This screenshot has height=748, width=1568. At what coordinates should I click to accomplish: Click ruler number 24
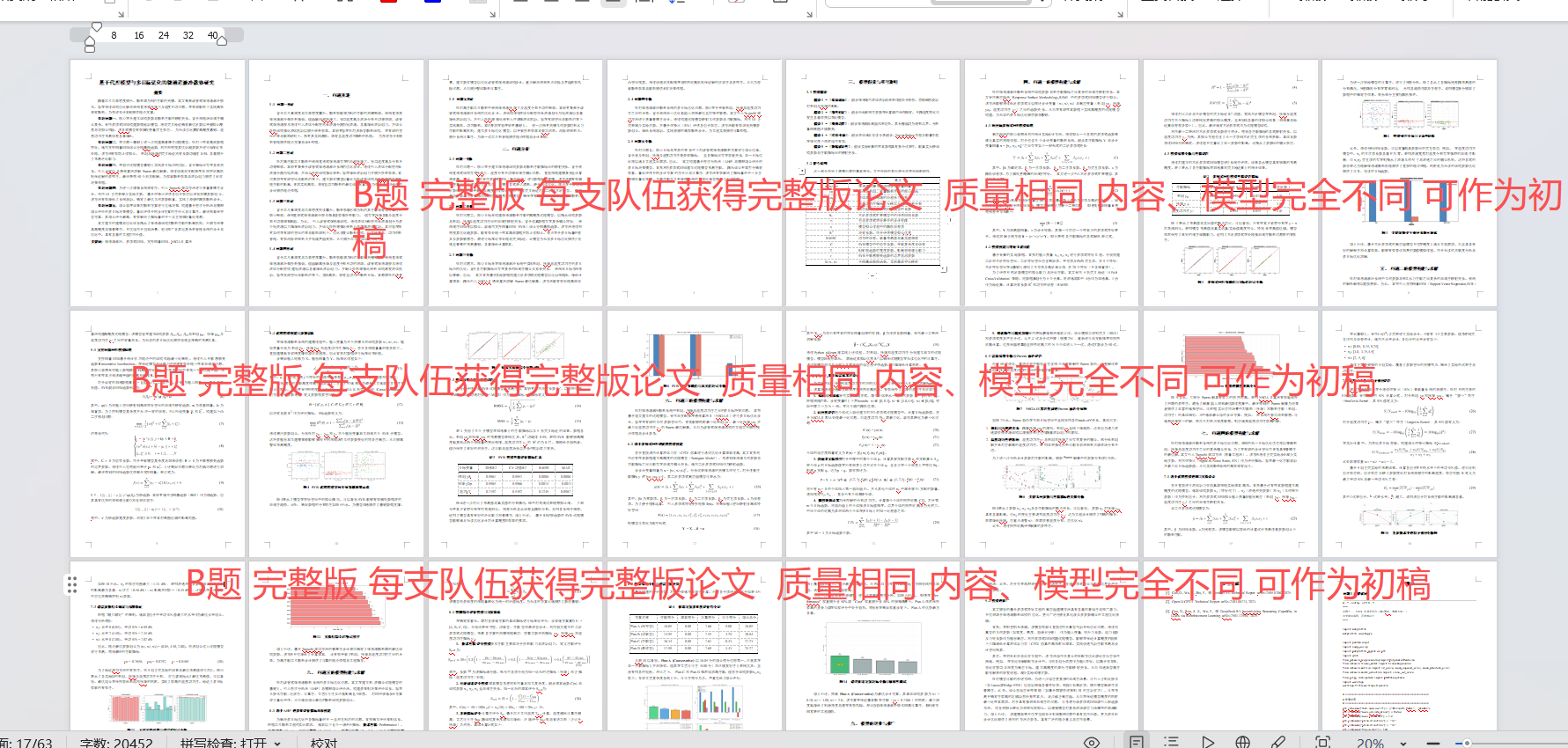[x=164, y=35]
